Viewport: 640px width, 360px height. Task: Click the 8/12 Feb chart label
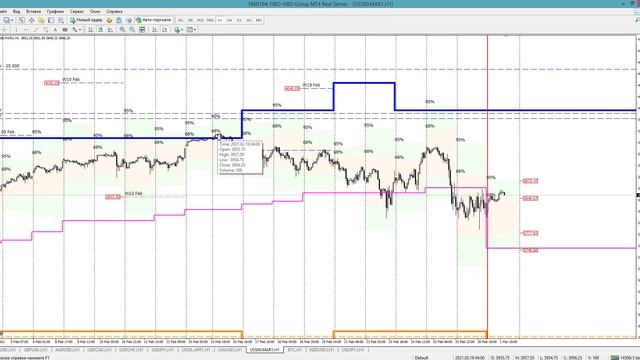pyautogui.click(x=133, y=193)
